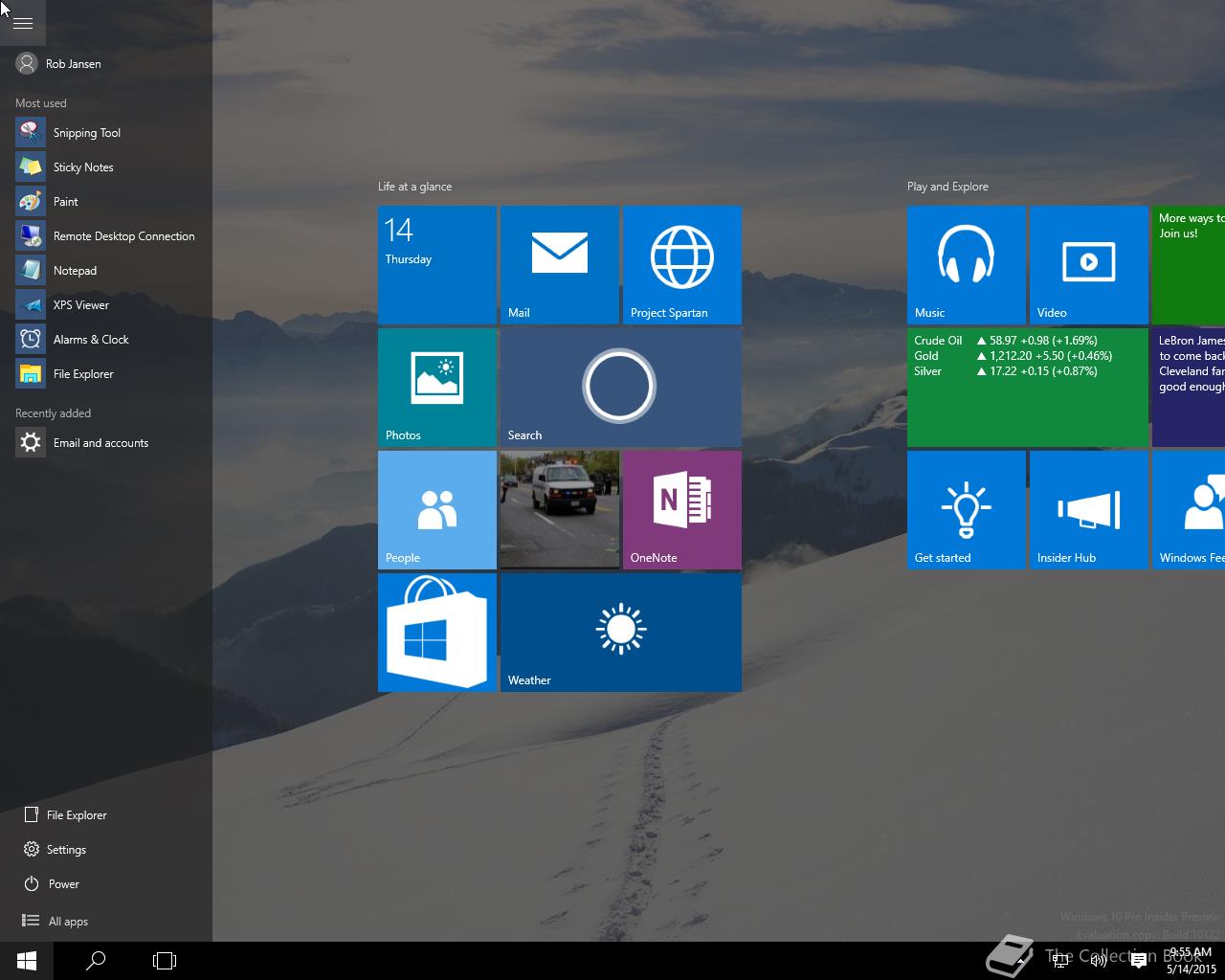The width and height of the screenshot is (1225, 980).
Task: Open the Get started lightbulb tile
Action: (x=967, y=510)
